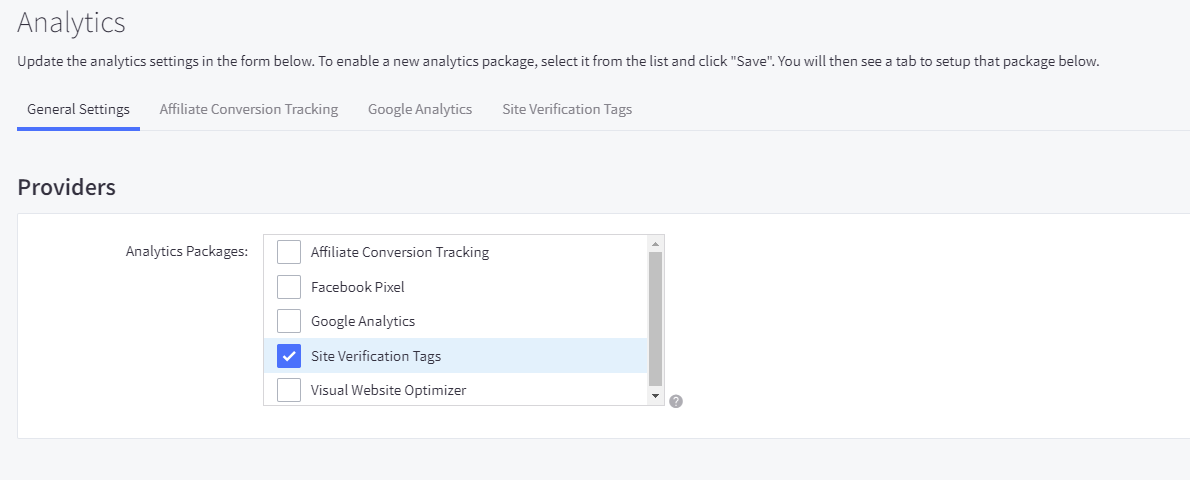Click the Google Analytics list label

[363, 321]
